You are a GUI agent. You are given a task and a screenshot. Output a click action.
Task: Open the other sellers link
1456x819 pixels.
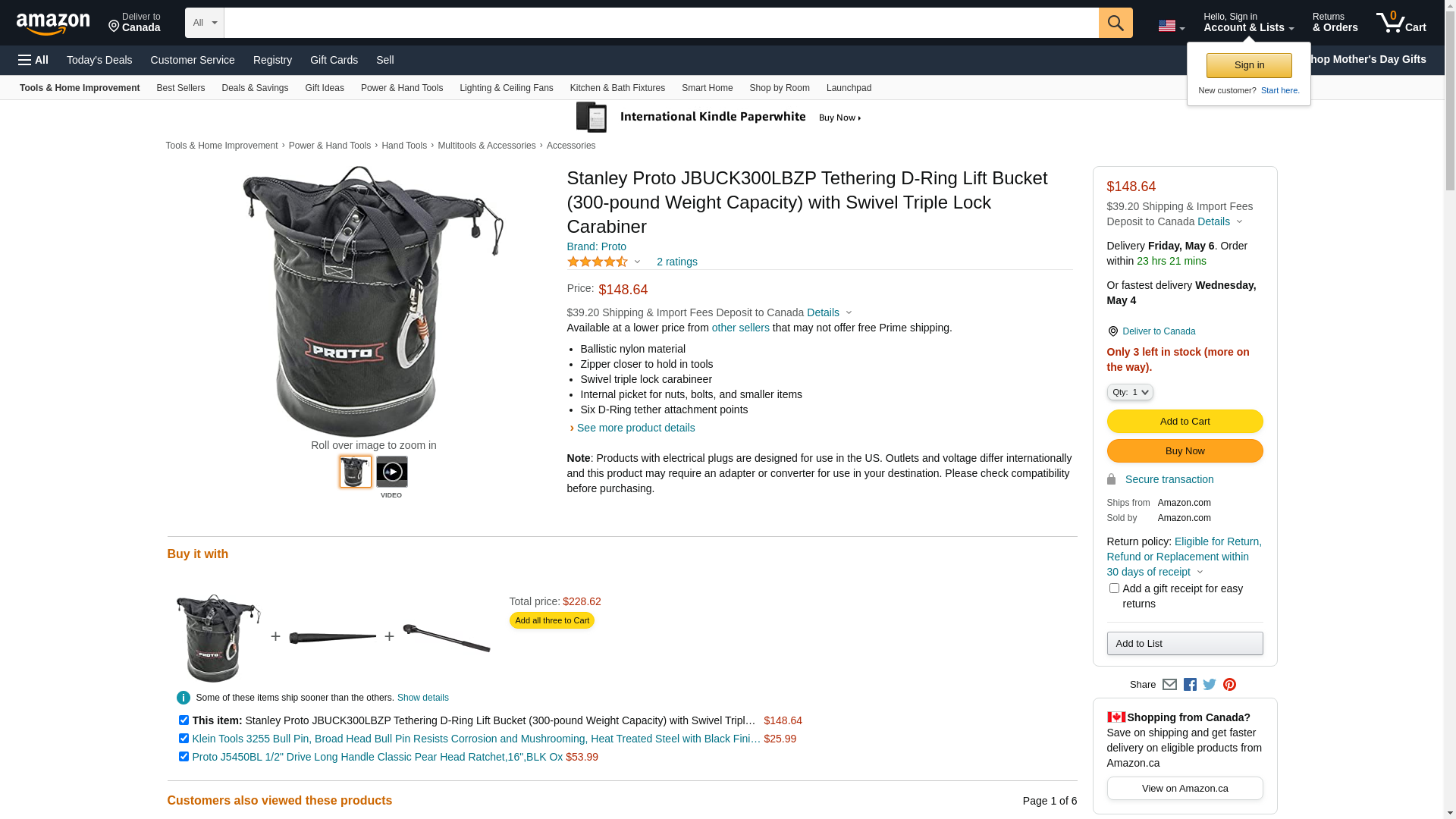(x=740, y=328)
